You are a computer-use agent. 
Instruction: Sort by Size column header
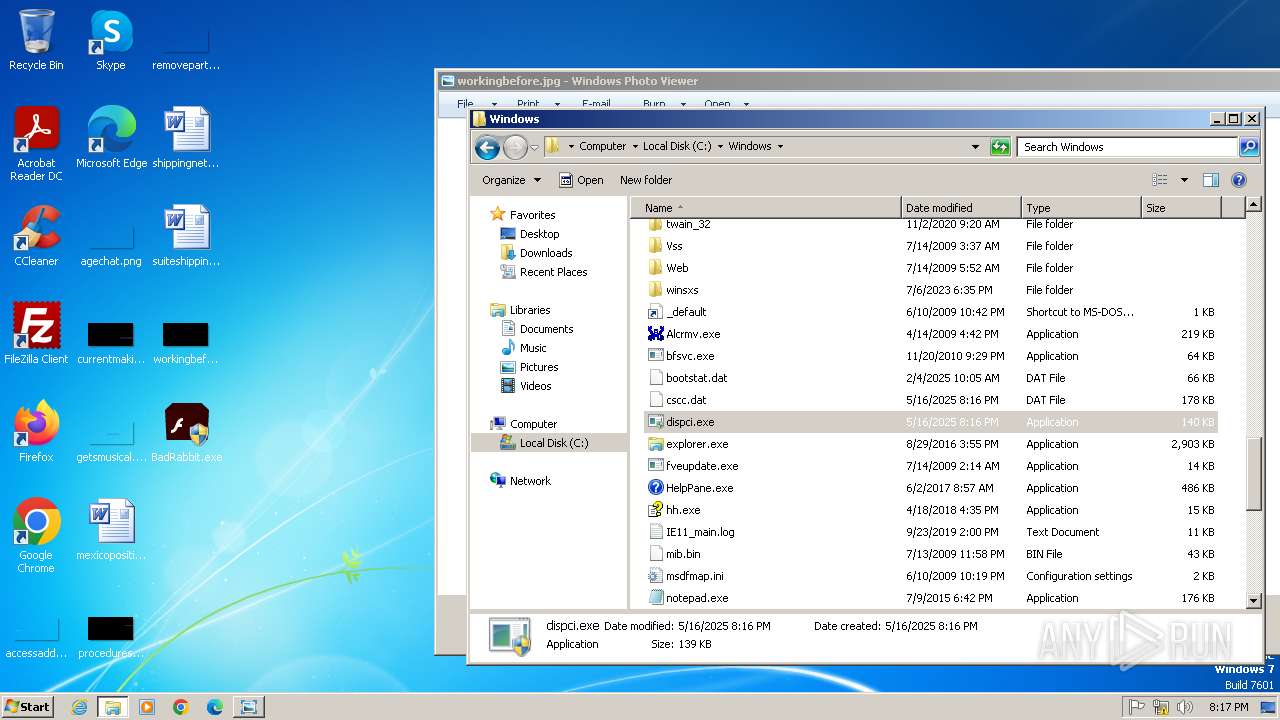(1181, 208)
